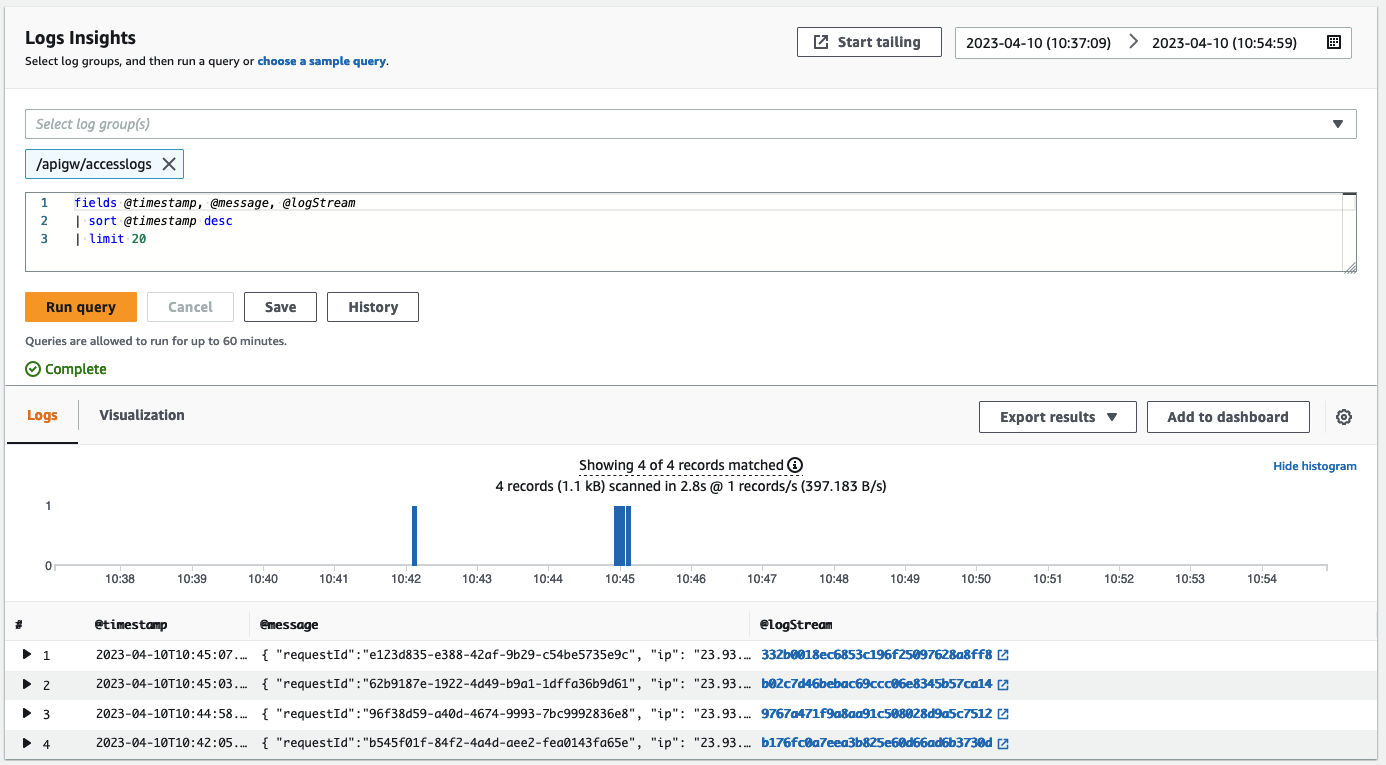Expand log record row 4
The width and height of the screenshot is (1386, 765).
27,743
